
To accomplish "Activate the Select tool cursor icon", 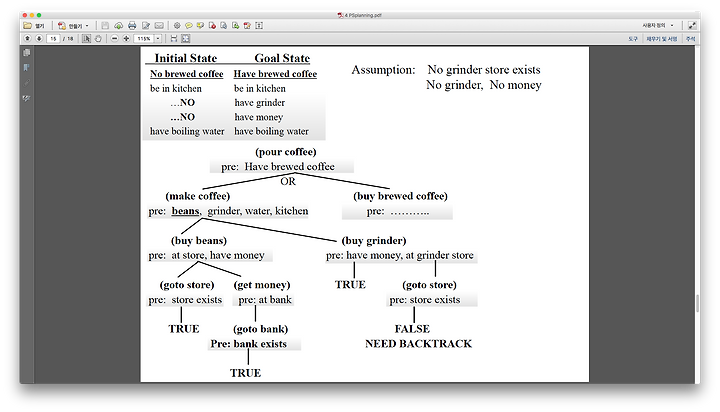I will (86, 39).
